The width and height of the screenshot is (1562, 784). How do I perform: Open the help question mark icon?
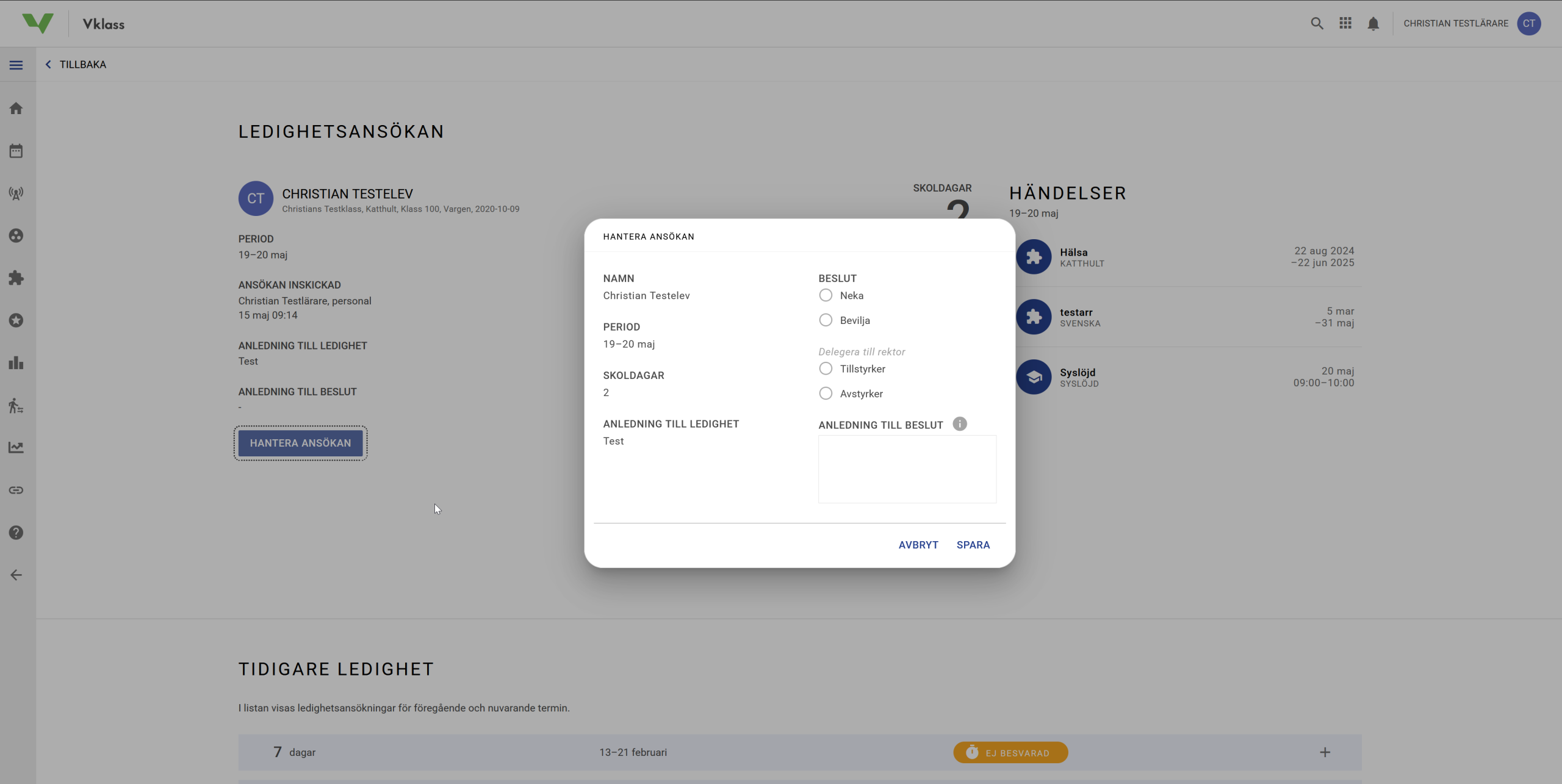16,533
